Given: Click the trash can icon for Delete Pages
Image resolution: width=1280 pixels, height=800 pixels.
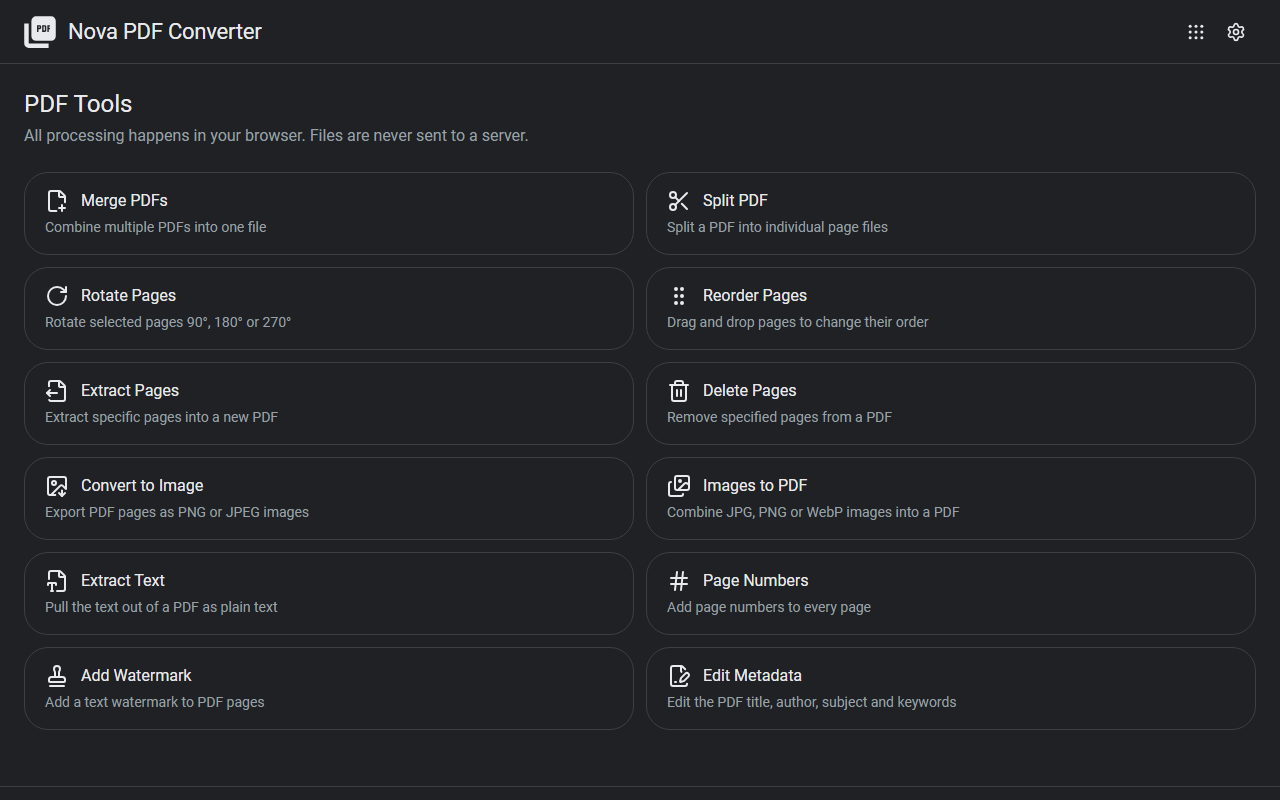Looking at the screenshot, I should click(x=679, y=391).
